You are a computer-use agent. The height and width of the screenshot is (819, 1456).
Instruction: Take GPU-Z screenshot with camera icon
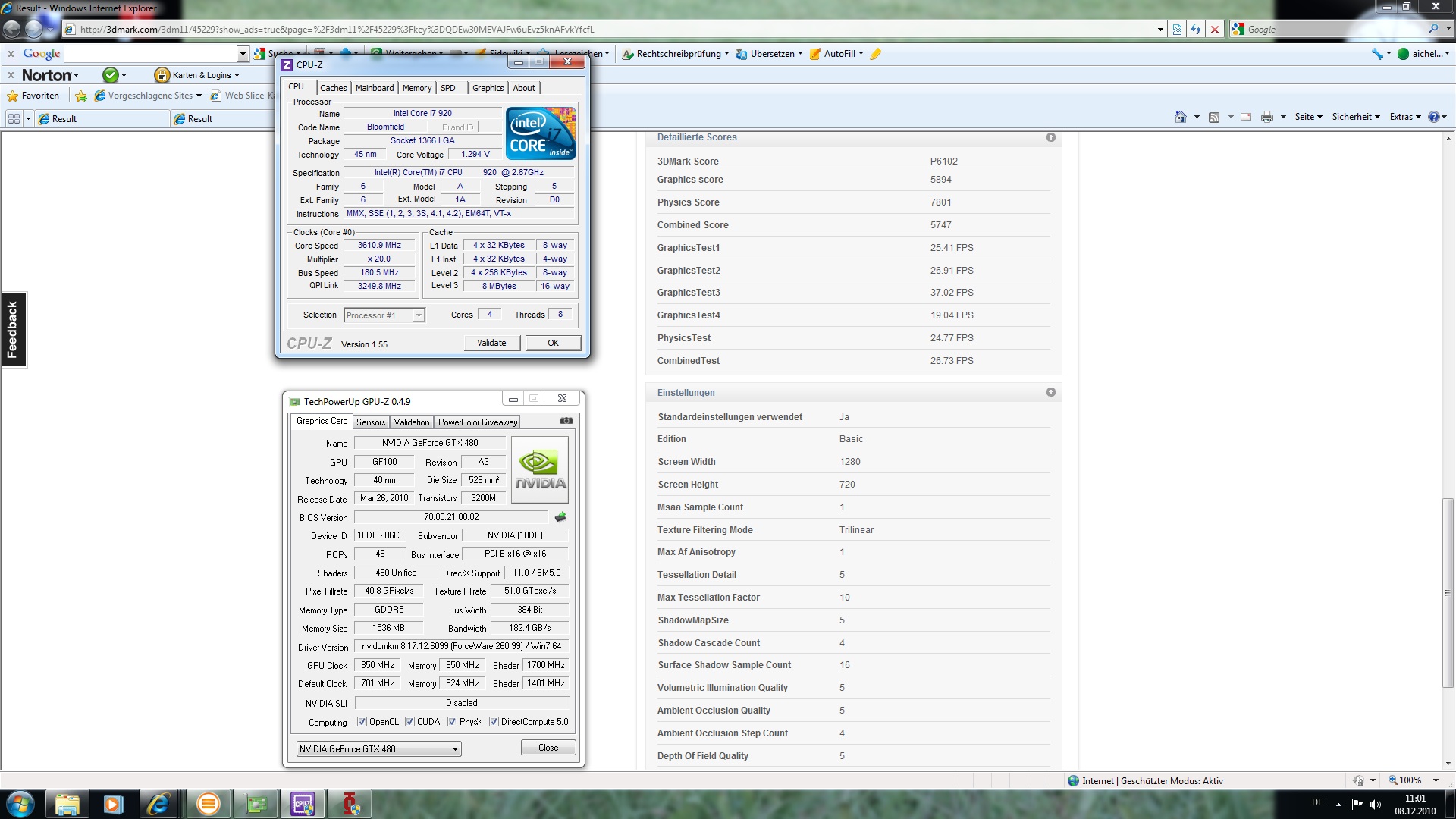pos(566,421)
